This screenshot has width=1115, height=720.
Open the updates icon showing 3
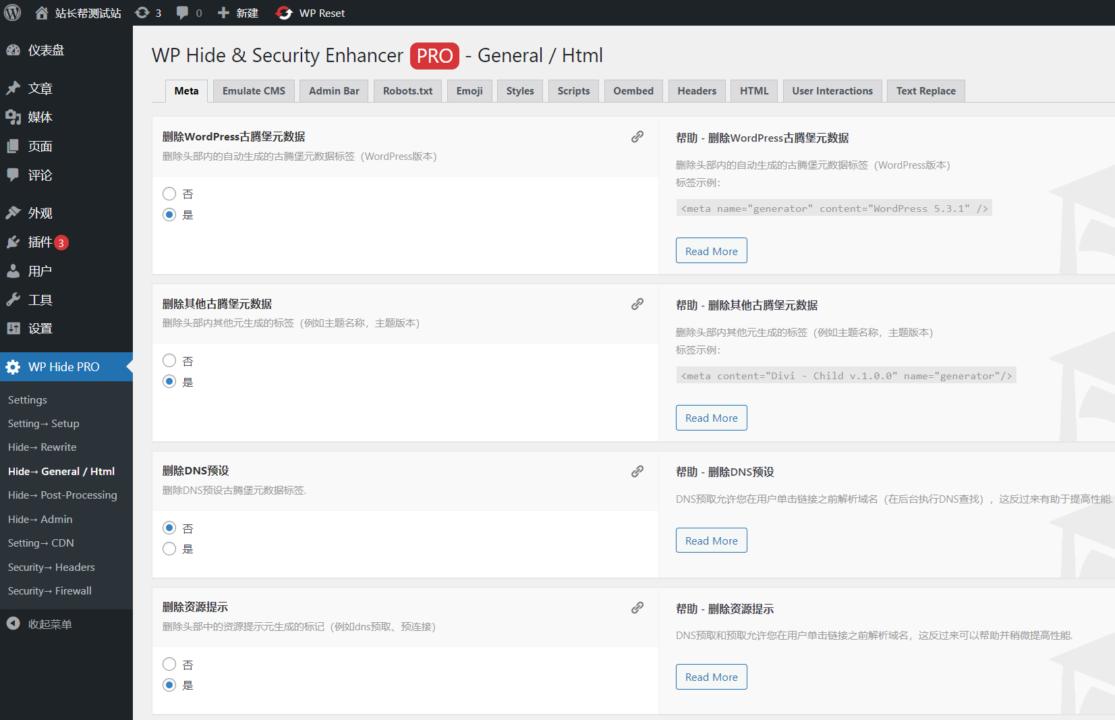142,13
